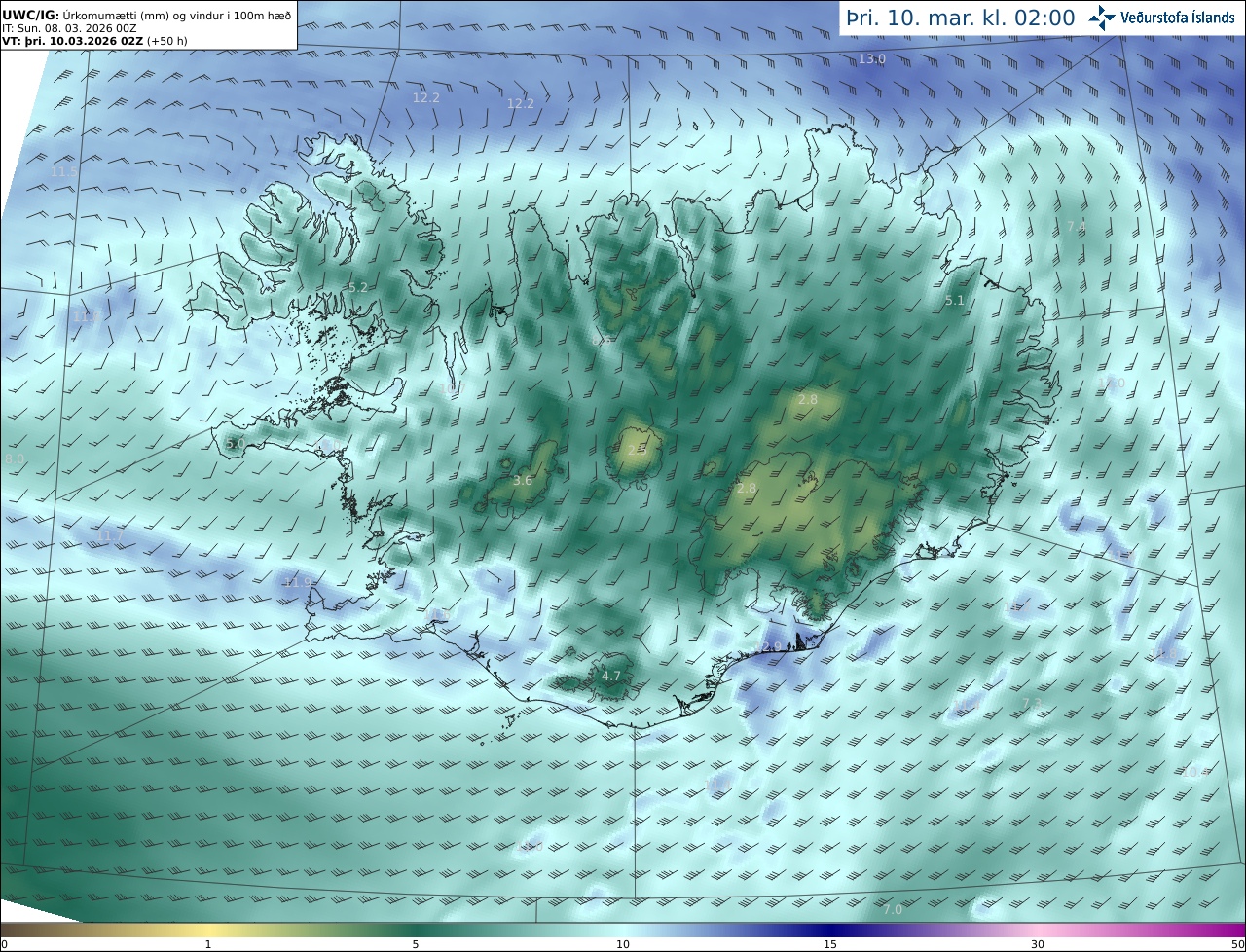Click the colorbar tick label 15
The width and height of the screenshot is (1246, 952).
tap(830, 944)
